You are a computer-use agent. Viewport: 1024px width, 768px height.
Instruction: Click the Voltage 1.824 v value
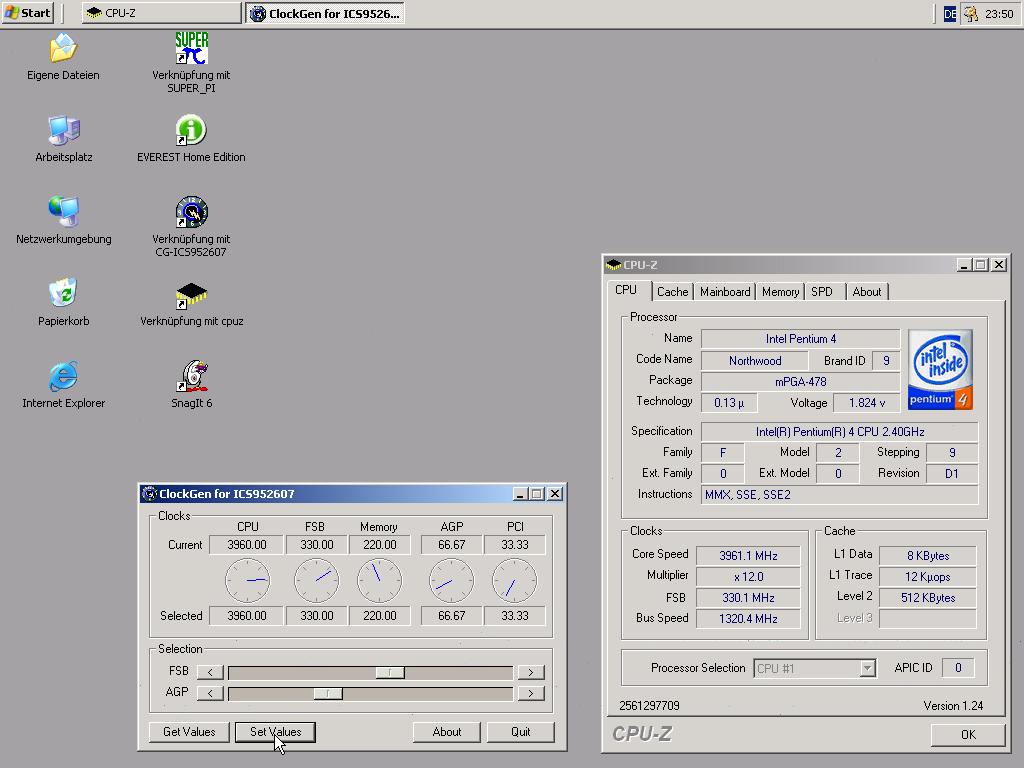pyautogui.click(x=867, y=403)
